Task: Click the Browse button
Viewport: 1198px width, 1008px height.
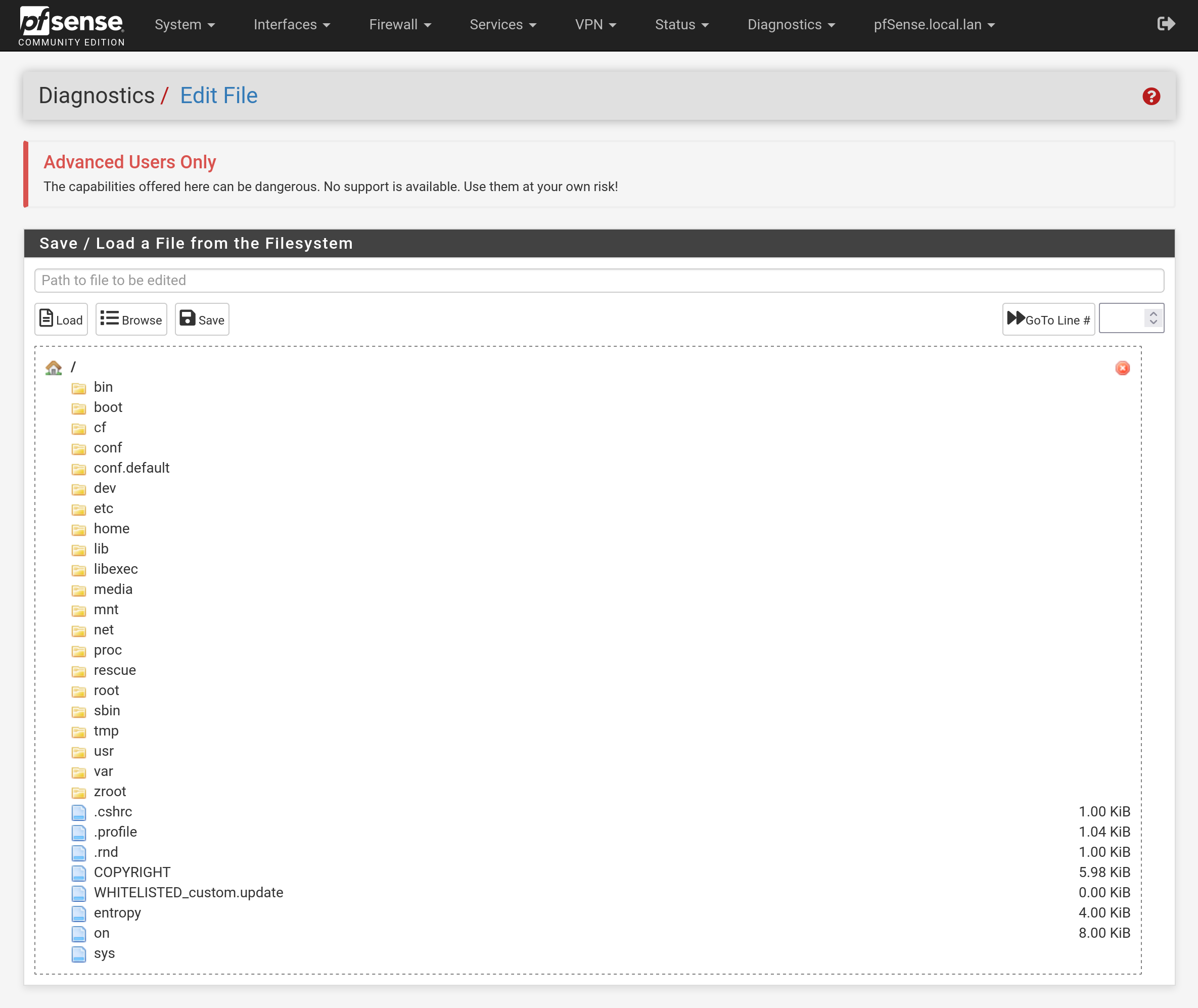Action: click(131, 319)
